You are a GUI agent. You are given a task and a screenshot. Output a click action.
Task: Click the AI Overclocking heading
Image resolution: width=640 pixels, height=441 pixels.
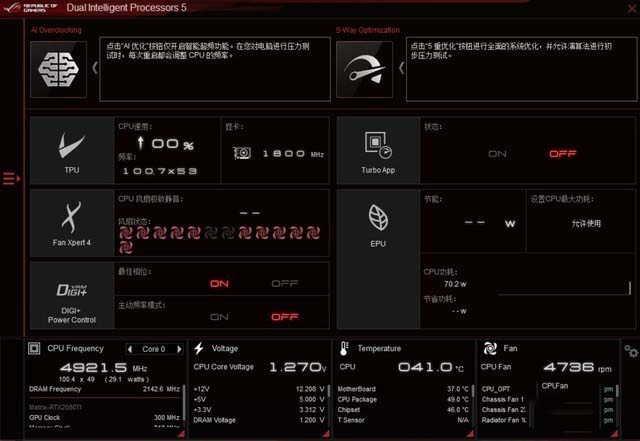click(x=56, y=30)
